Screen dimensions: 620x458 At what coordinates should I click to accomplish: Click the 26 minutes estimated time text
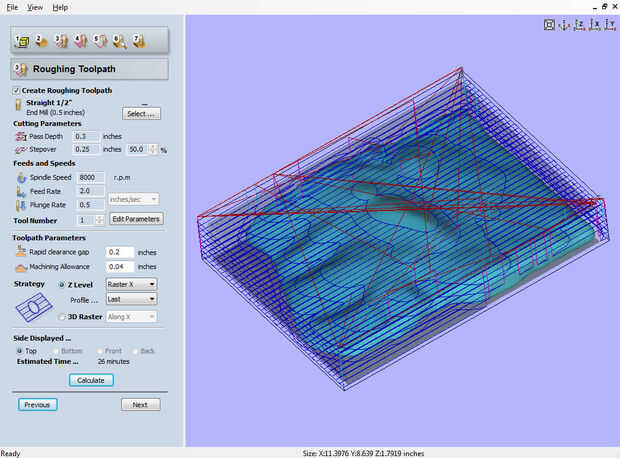click(113, 361)
